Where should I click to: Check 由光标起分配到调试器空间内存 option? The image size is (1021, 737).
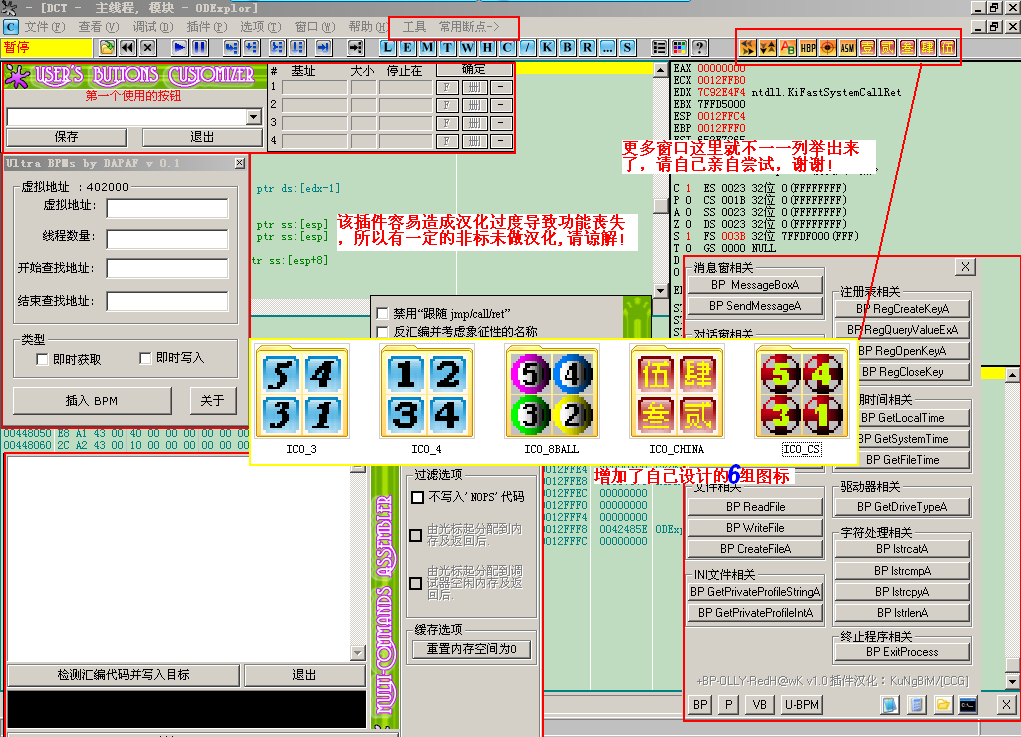(415, 583)
